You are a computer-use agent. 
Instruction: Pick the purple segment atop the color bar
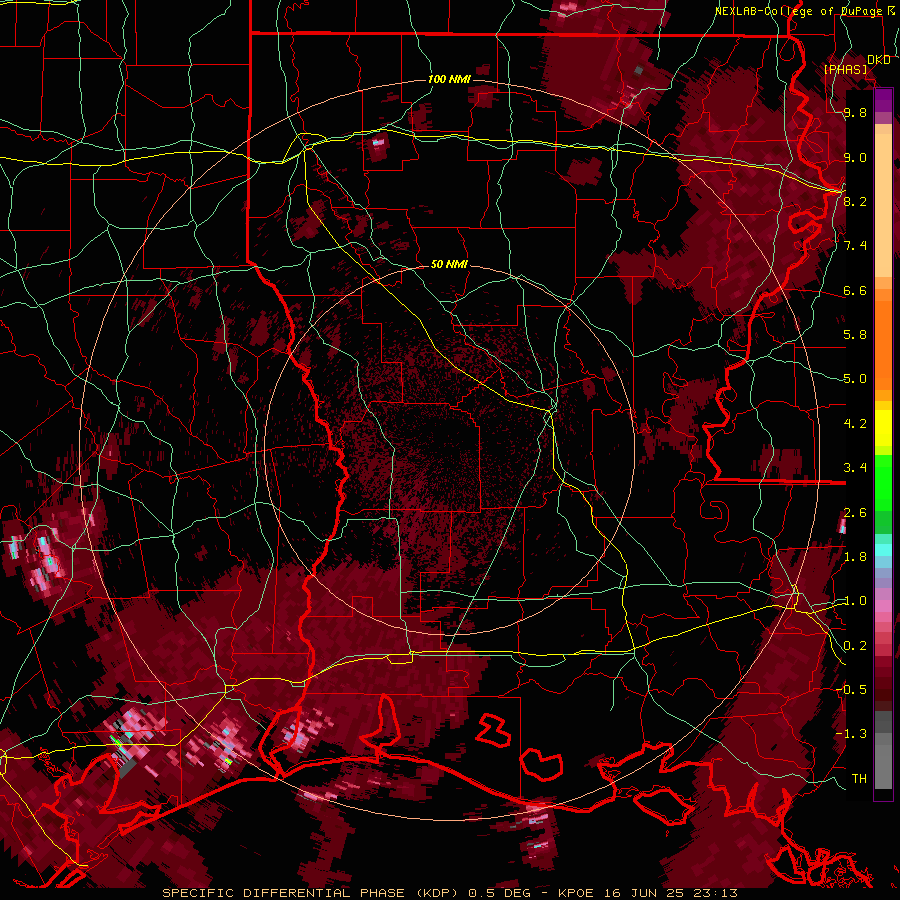pos(883,100)
